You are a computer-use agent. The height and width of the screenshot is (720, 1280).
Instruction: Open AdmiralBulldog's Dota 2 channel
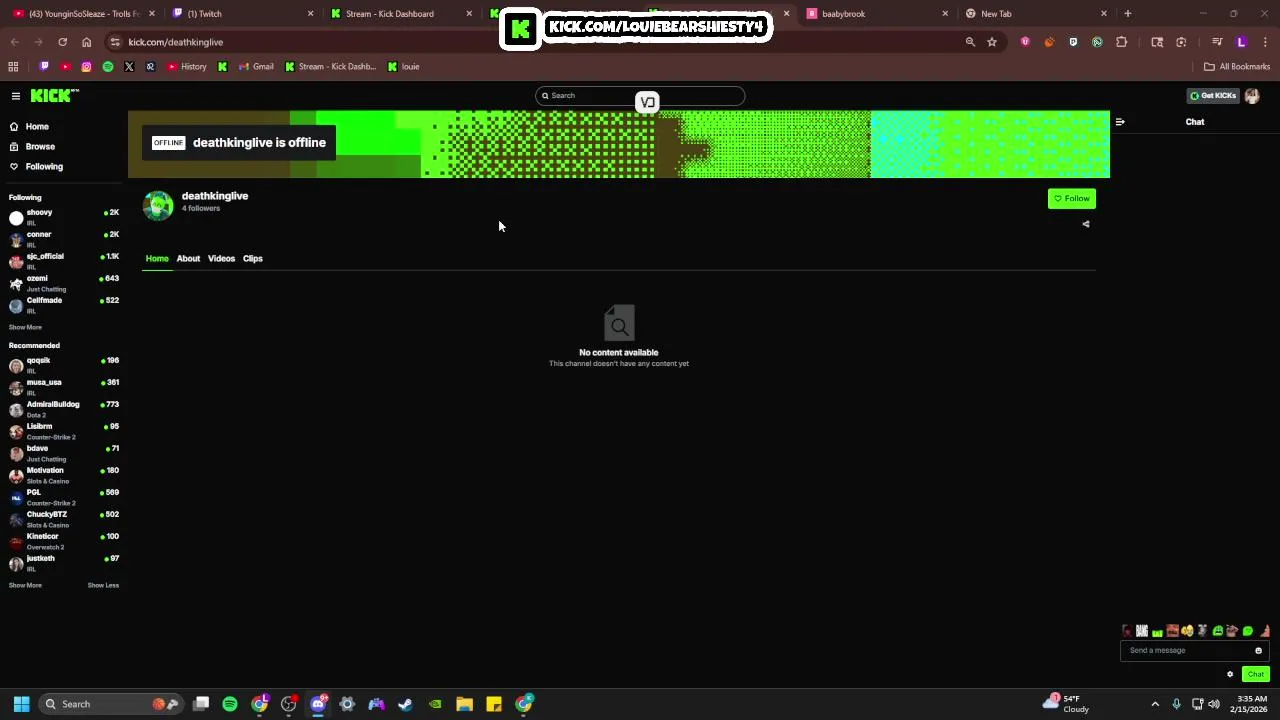click(64, 409)
